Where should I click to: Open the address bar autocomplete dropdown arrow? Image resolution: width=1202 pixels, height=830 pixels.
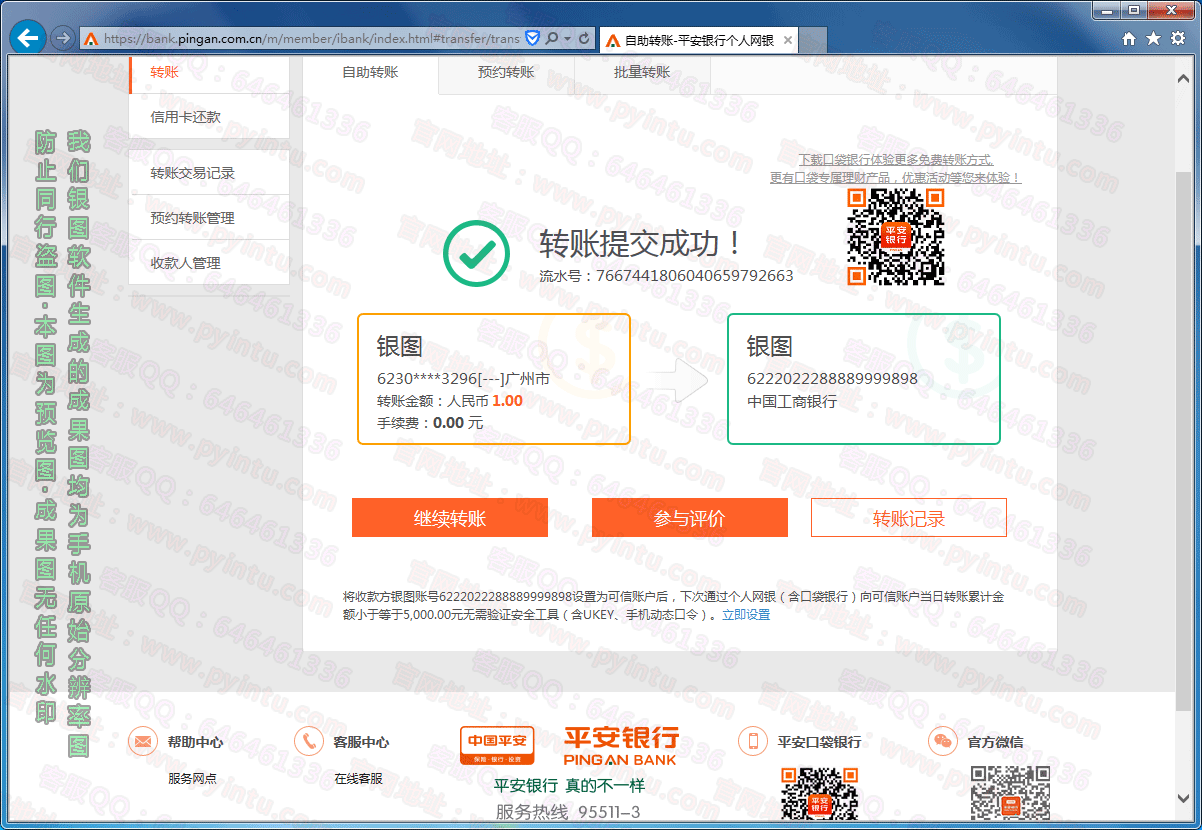(x=567, y=39)
